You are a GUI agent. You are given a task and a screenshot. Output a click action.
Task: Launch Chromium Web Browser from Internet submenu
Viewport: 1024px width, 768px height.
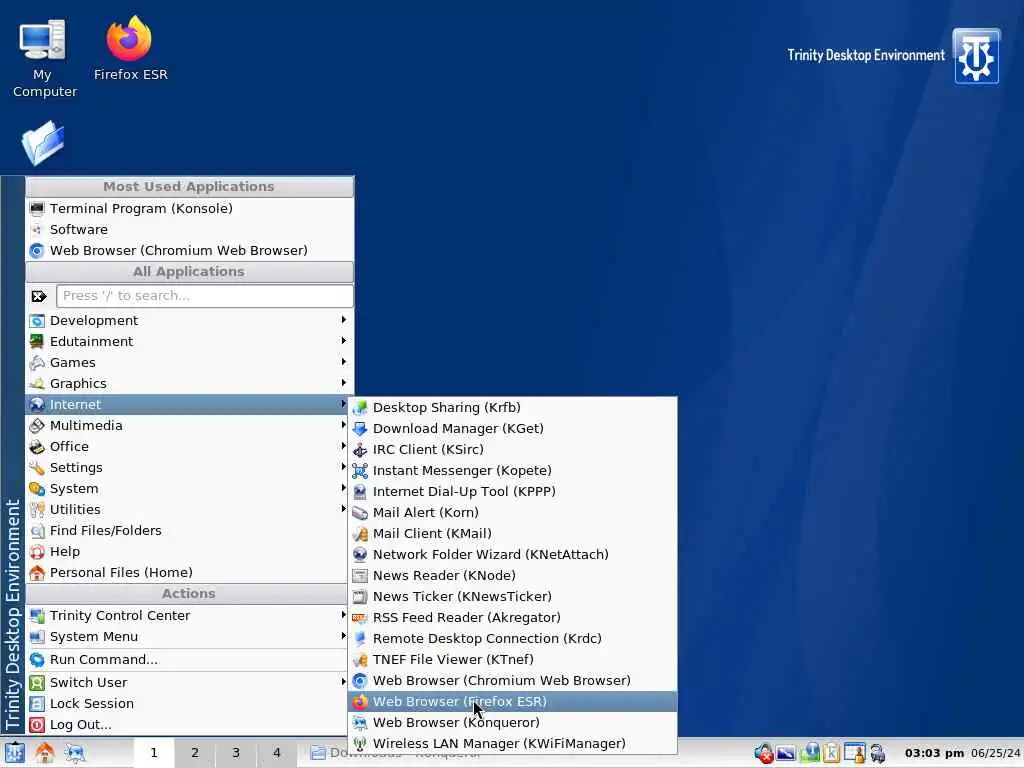513,680
